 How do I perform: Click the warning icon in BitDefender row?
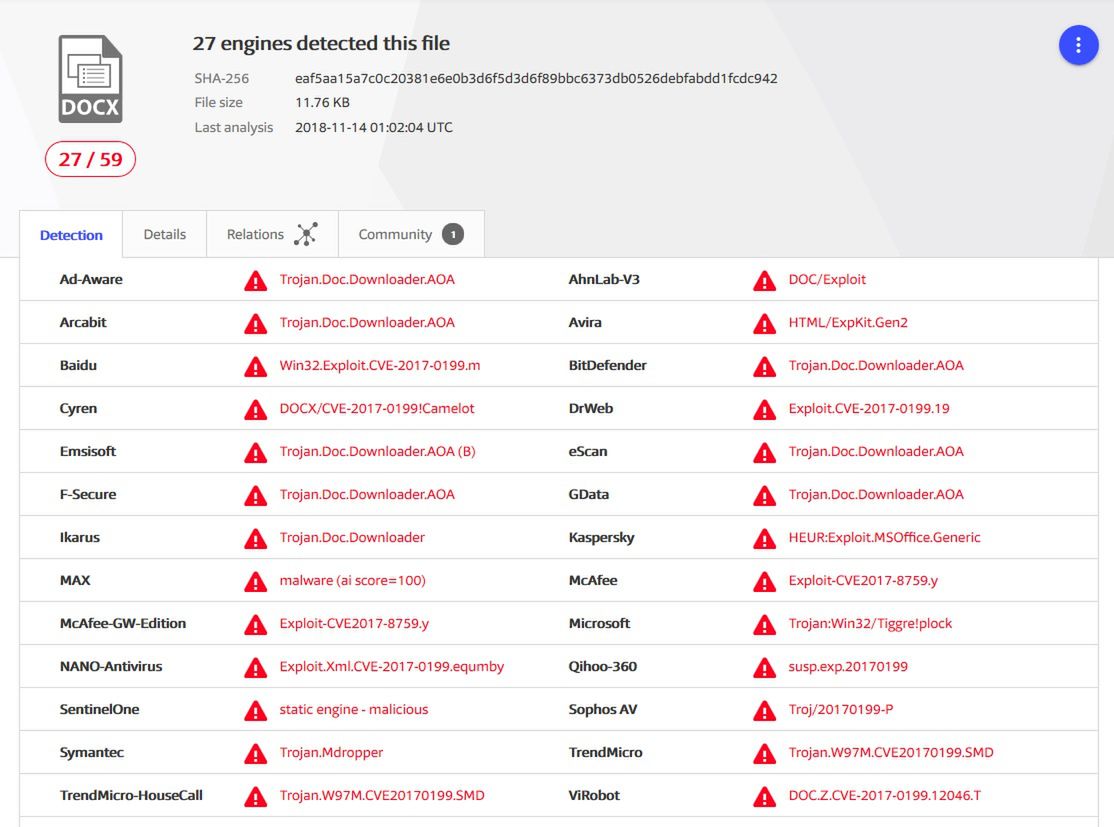[764, 367]
